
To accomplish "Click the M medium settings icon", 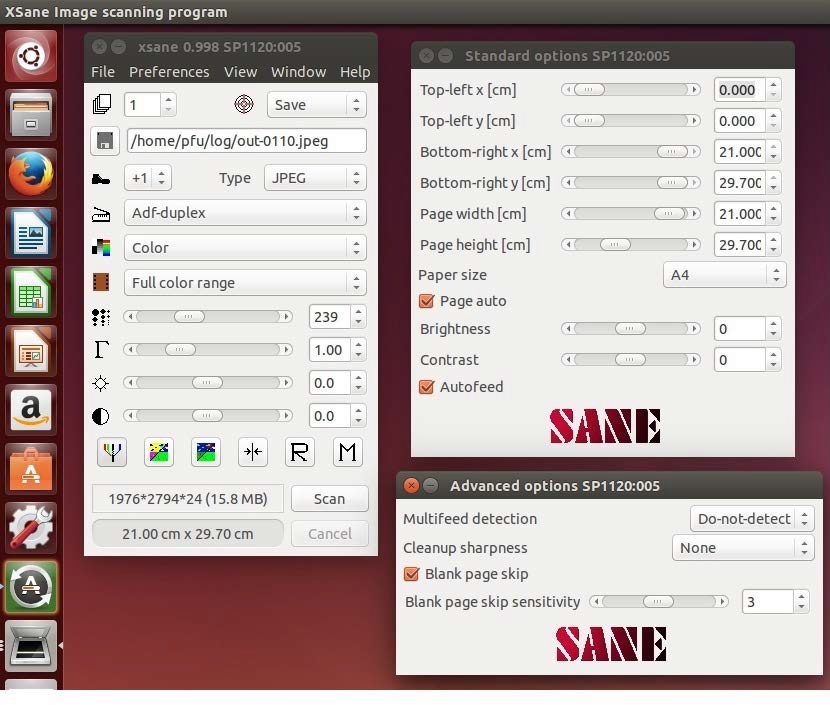I will (x=346, y=452).
